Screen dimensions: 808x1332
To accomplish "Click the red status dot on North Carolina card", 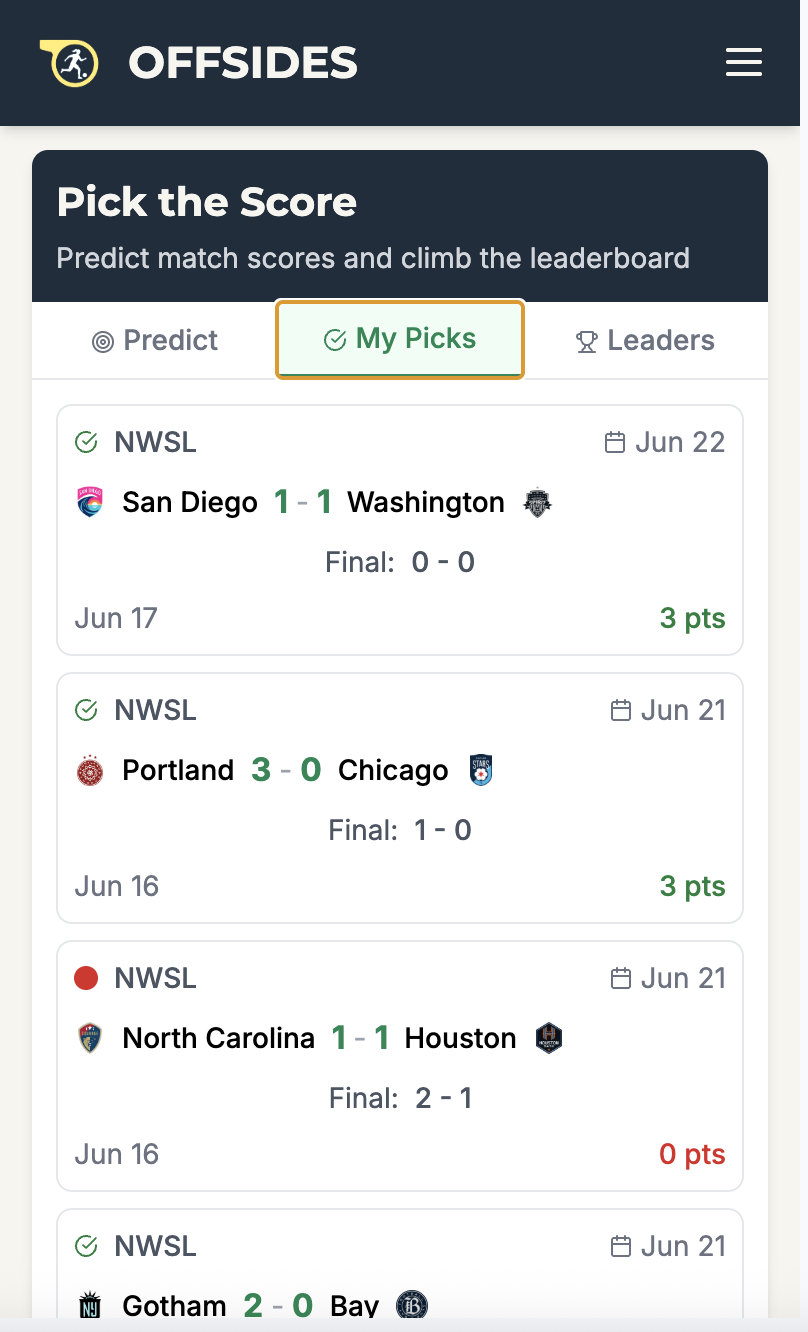I will 86,978.
